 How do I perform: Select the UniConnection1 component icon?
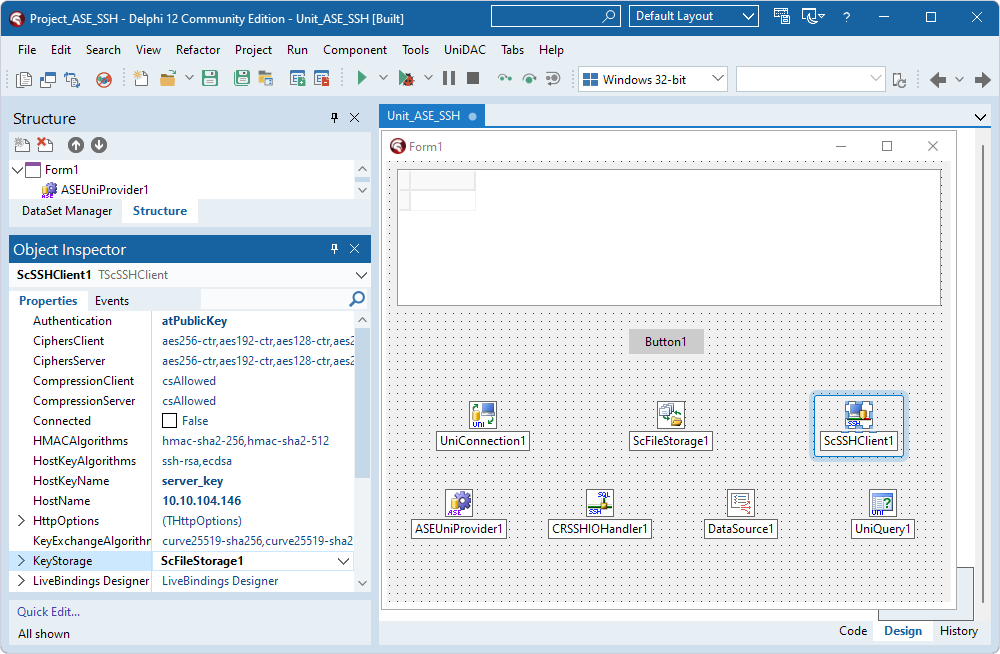click(482, 414)
